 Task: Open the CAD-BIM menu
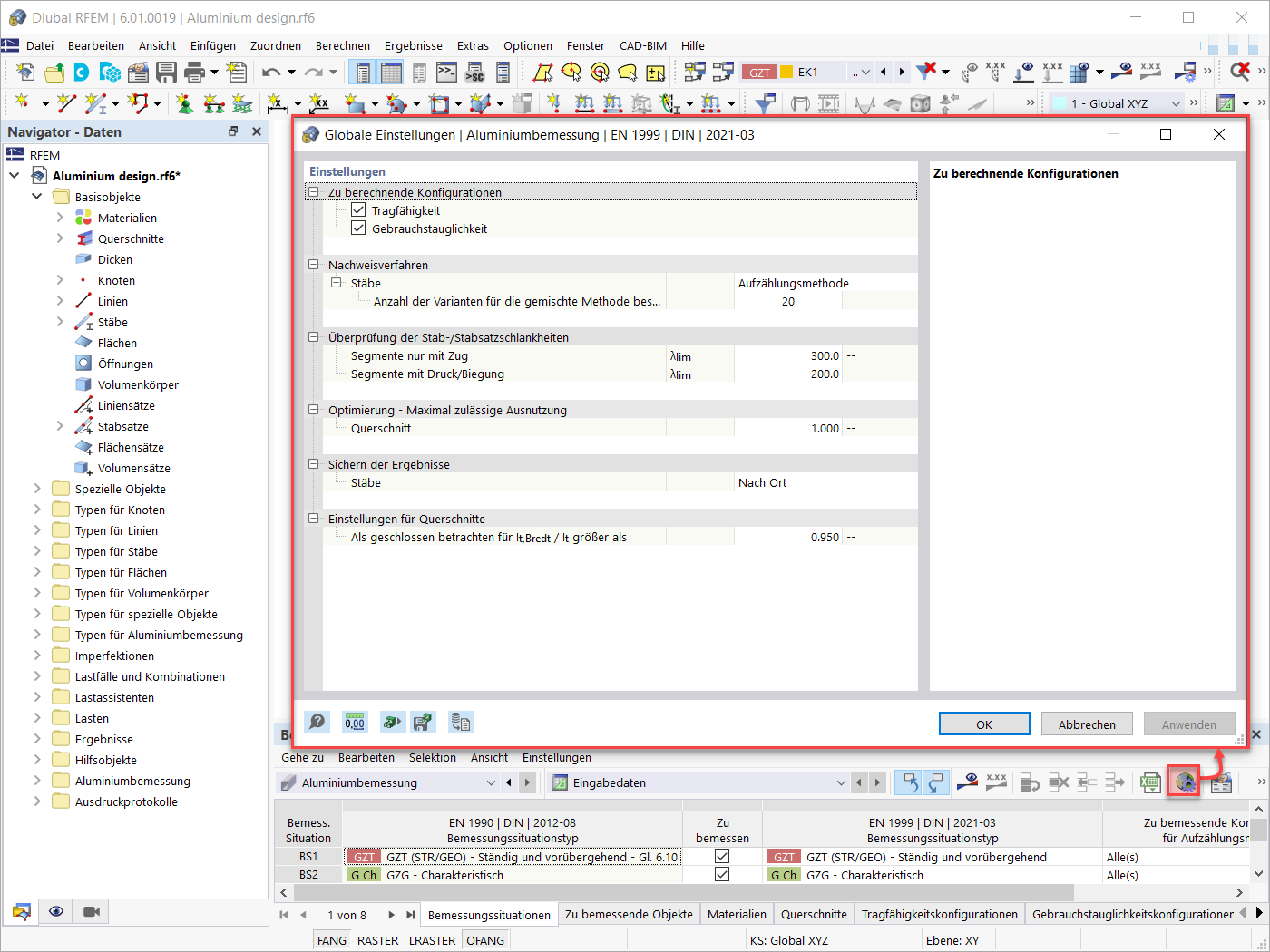pos(643,45)
